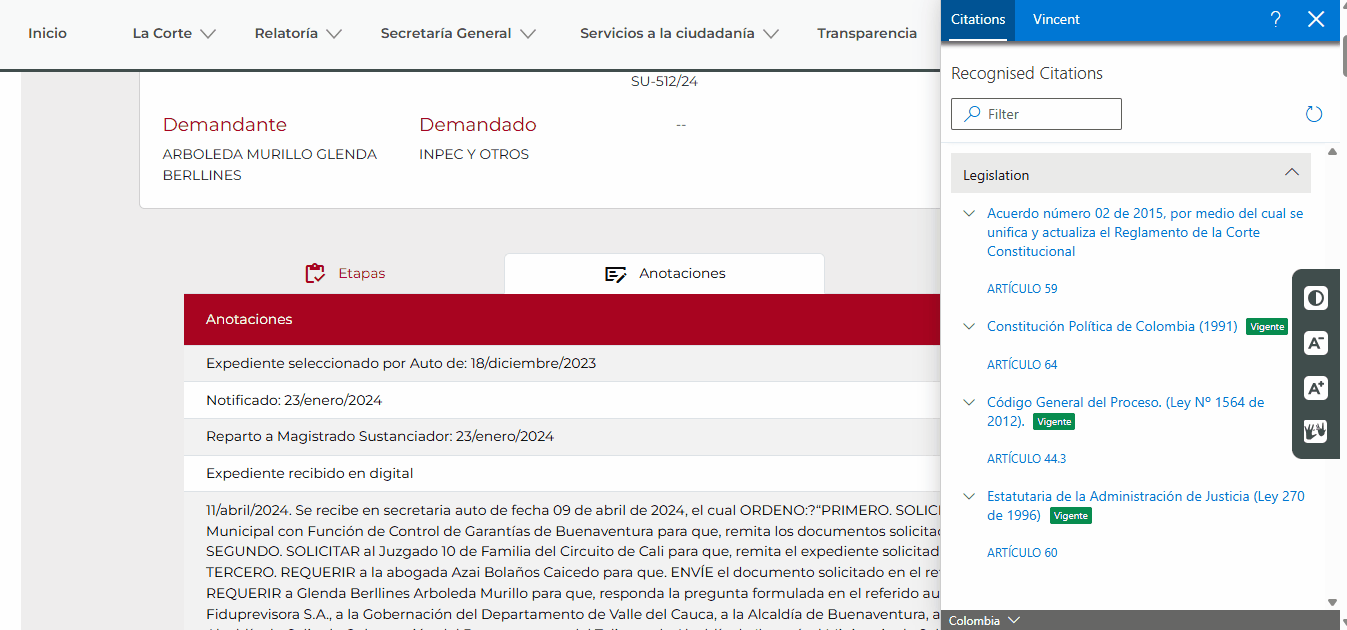
Task: Switch to the Vincent tab
Action: 1056,19
